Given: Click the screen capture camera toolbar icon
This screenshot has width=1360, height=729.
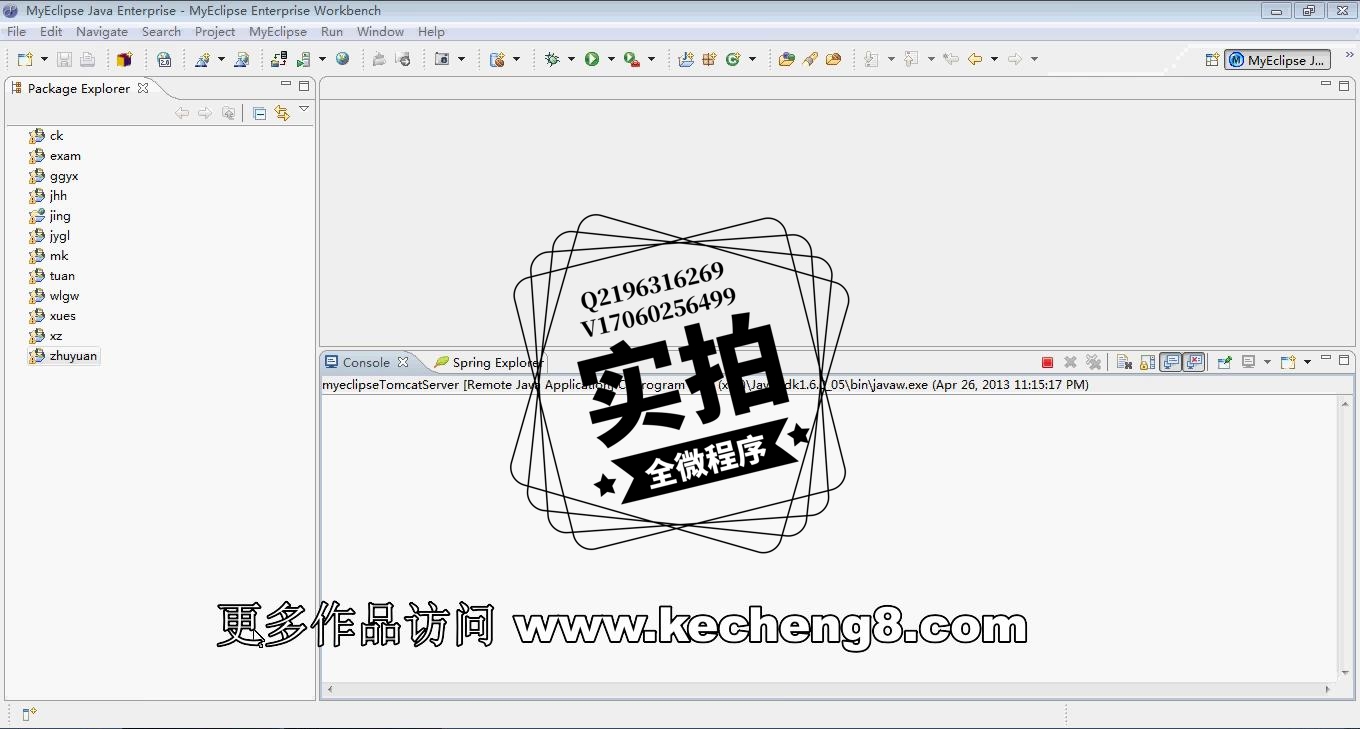Looking at the screenshot, I should pos(442,59).
